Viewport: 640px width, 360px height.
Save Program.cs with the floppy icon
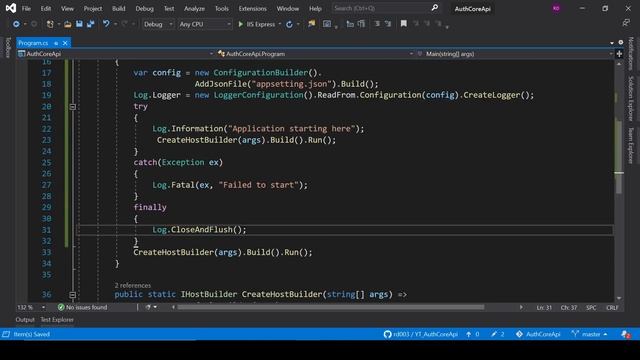pos(79,24)
